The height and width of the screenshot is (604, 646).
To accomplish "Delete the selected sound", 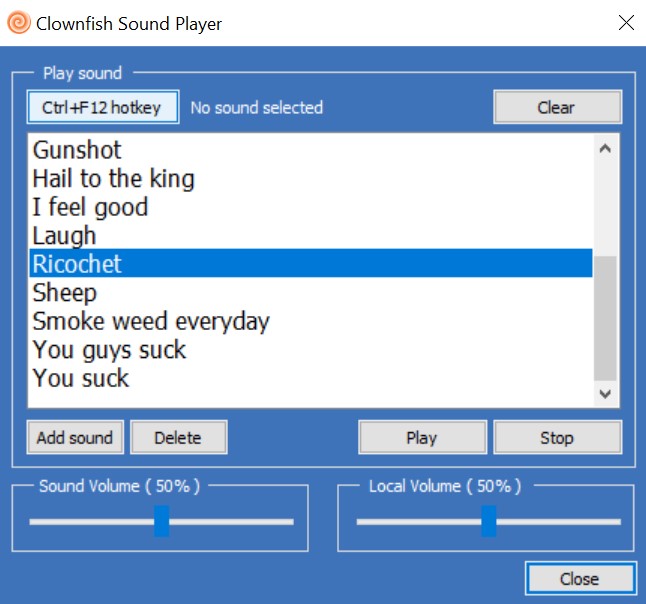I will tap(179, 437).
